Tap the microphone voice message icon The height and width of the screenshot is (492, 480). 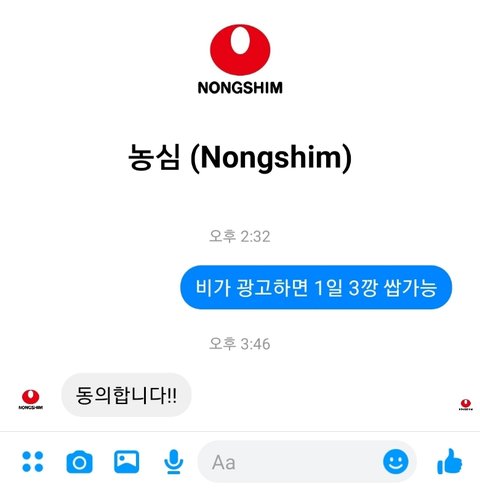coord(173,462)
